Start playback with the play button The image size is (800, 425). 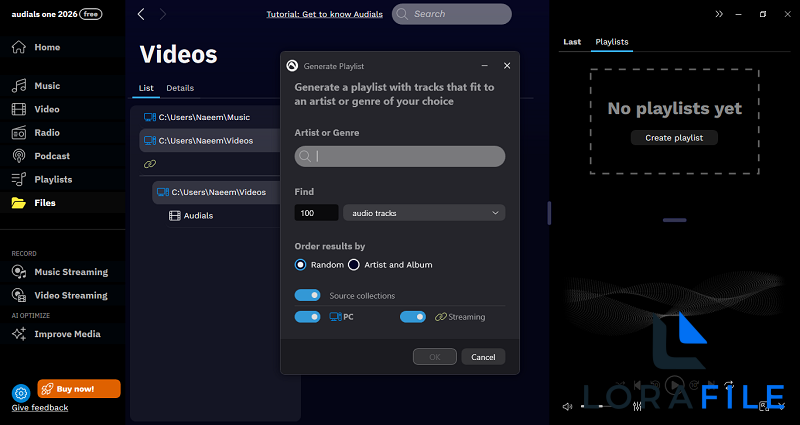coord(675,385)
